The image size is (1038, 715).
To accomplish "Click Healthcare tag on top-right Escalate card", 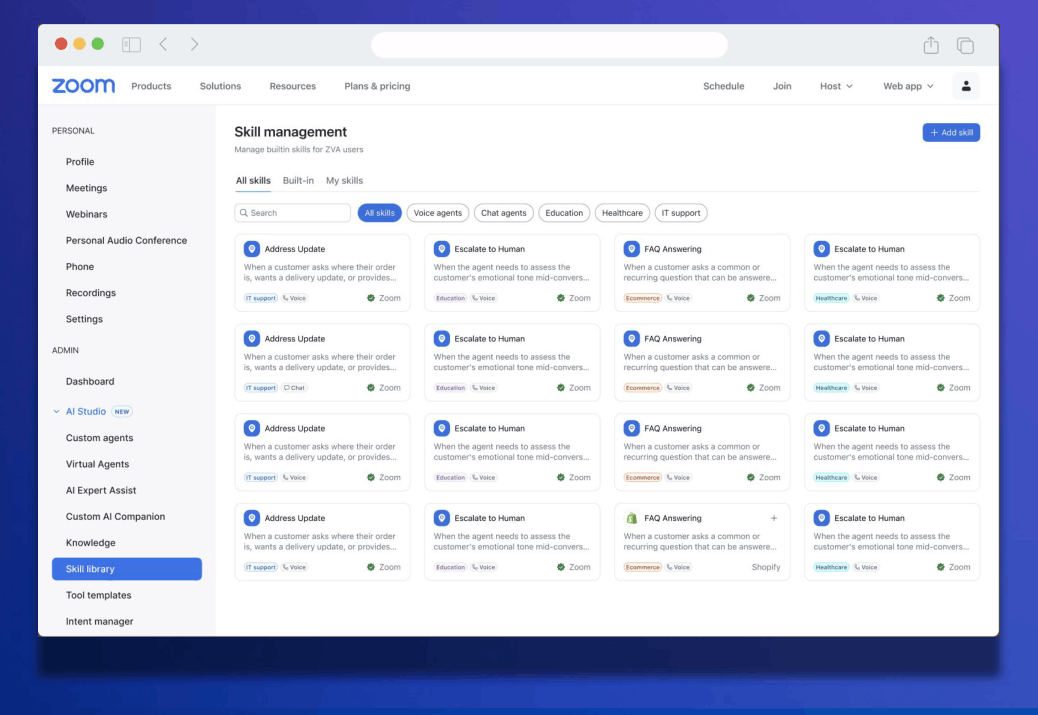I will pyautogui.click(x=831, y=298).
